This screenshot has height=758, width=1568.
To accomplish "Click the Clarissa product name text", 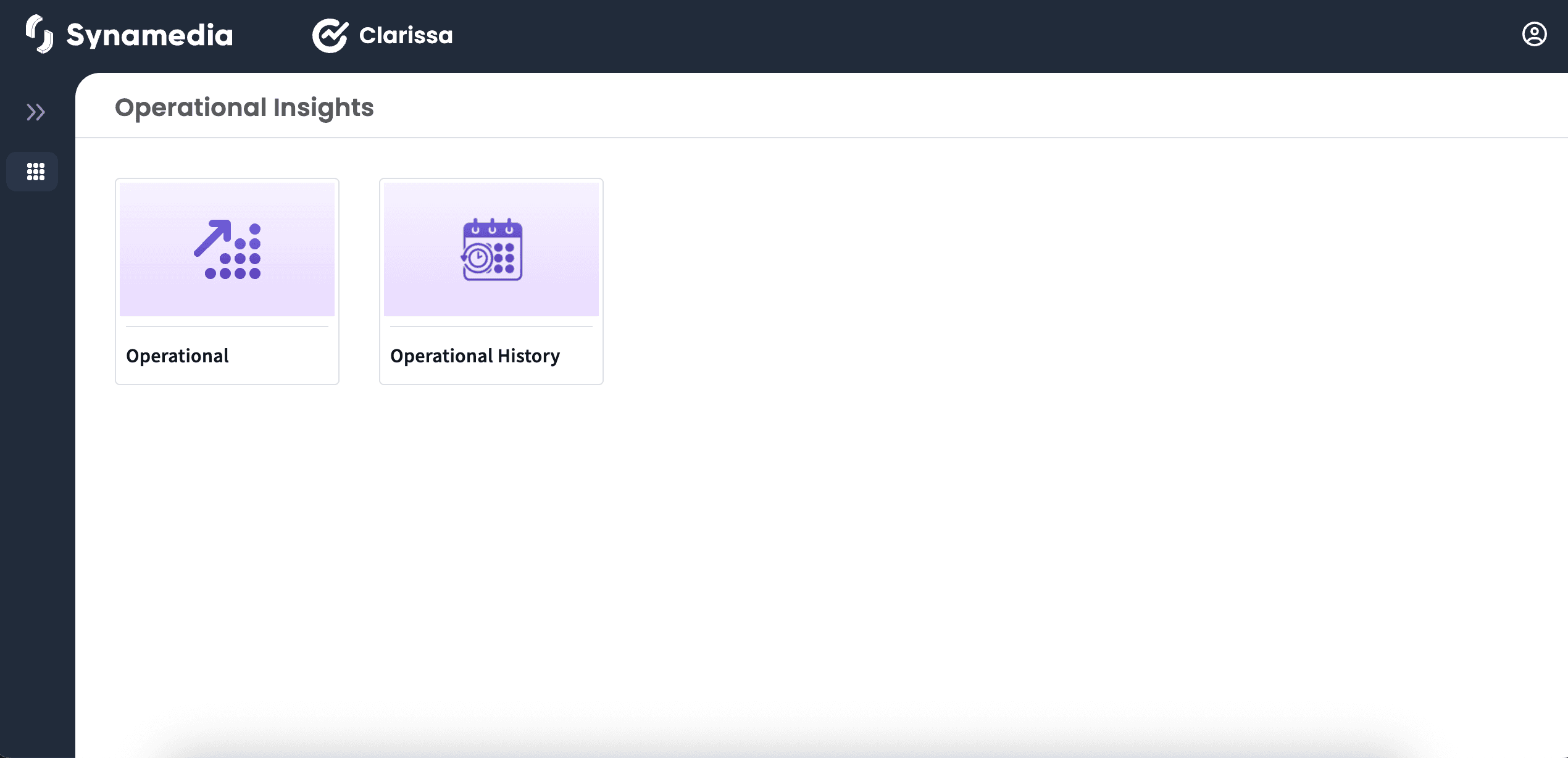I will (x=406, y=35).
